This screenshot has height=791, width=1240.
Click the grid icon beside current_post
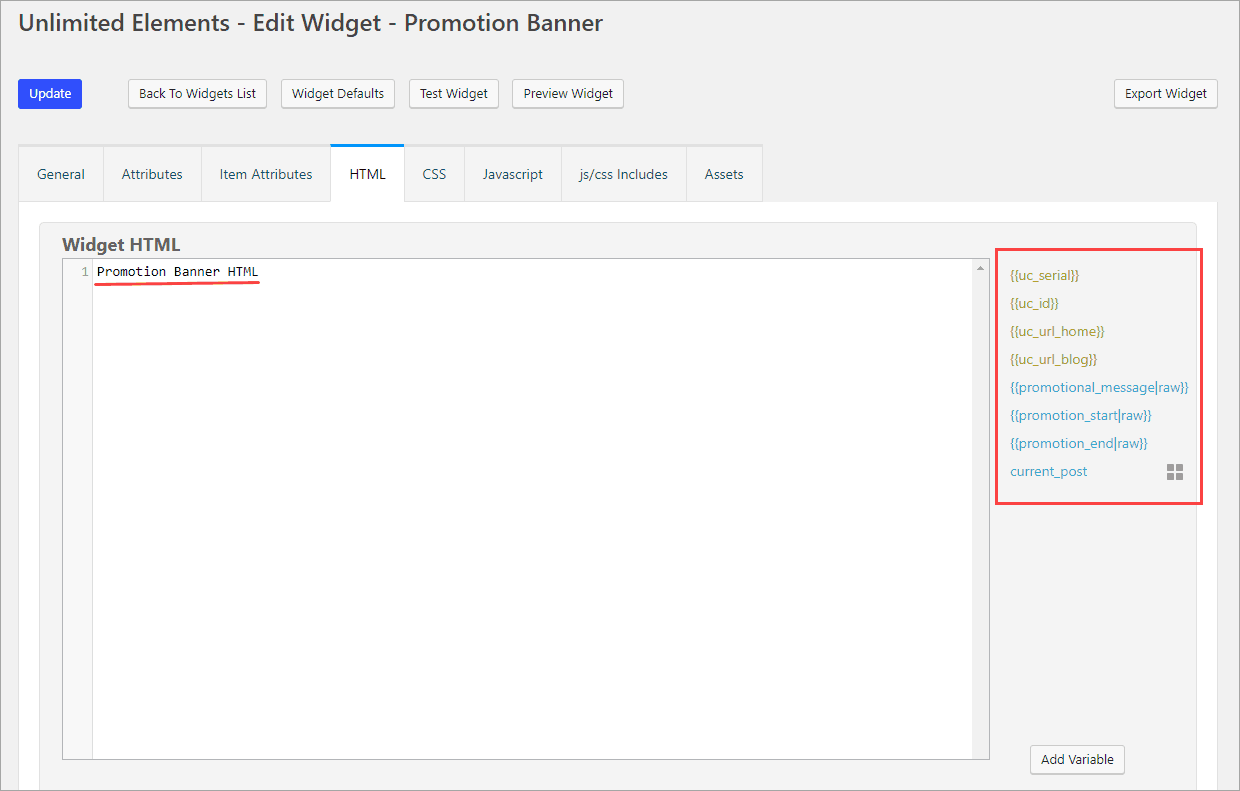1175,472
